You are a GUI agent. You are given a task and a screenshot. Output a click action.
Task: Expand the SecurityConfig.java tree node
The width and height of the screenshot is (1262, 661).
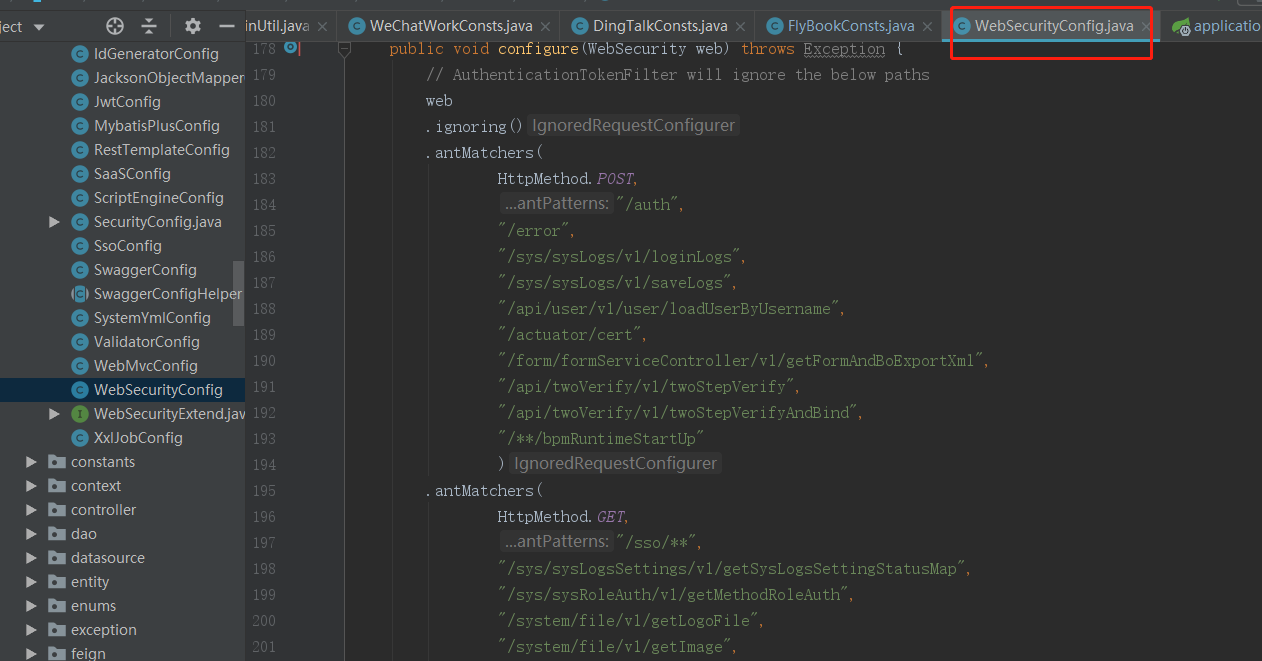(x=55, y=222)
